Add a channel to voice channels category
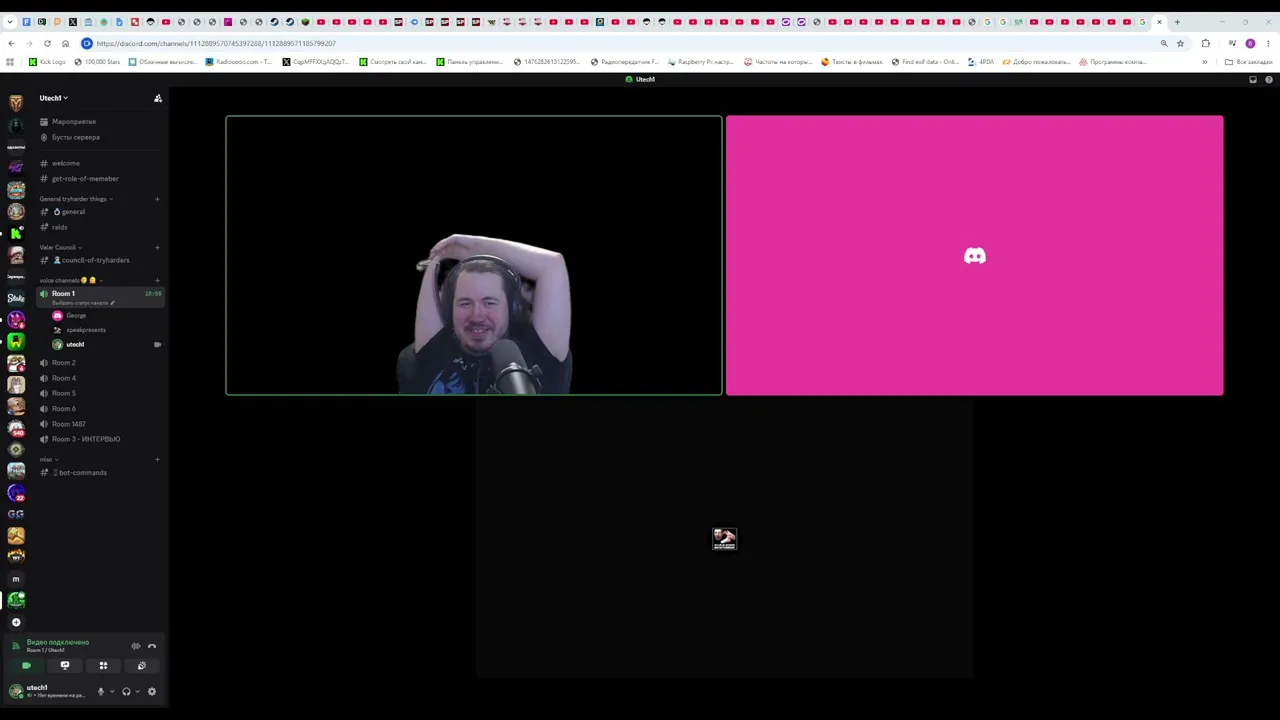Viewport: 1280px width, 720px height. pyautogui.click(x=157, y=280)
